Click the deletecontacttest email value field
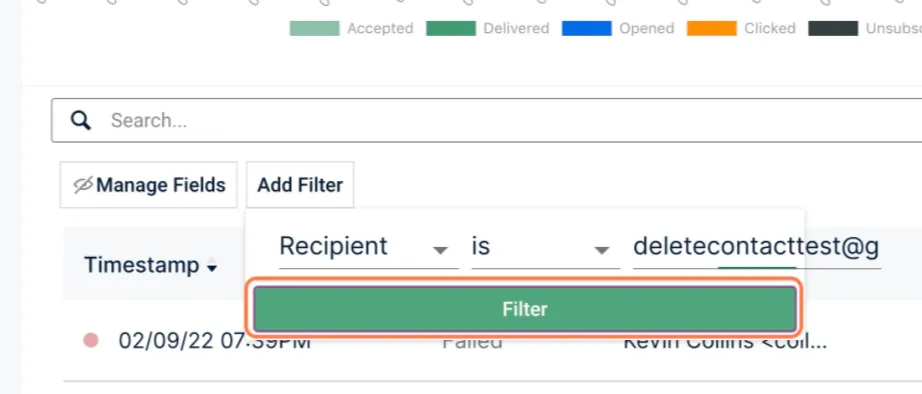The width and height of the screenshot is (922, 394). click(x=757, y=246)
